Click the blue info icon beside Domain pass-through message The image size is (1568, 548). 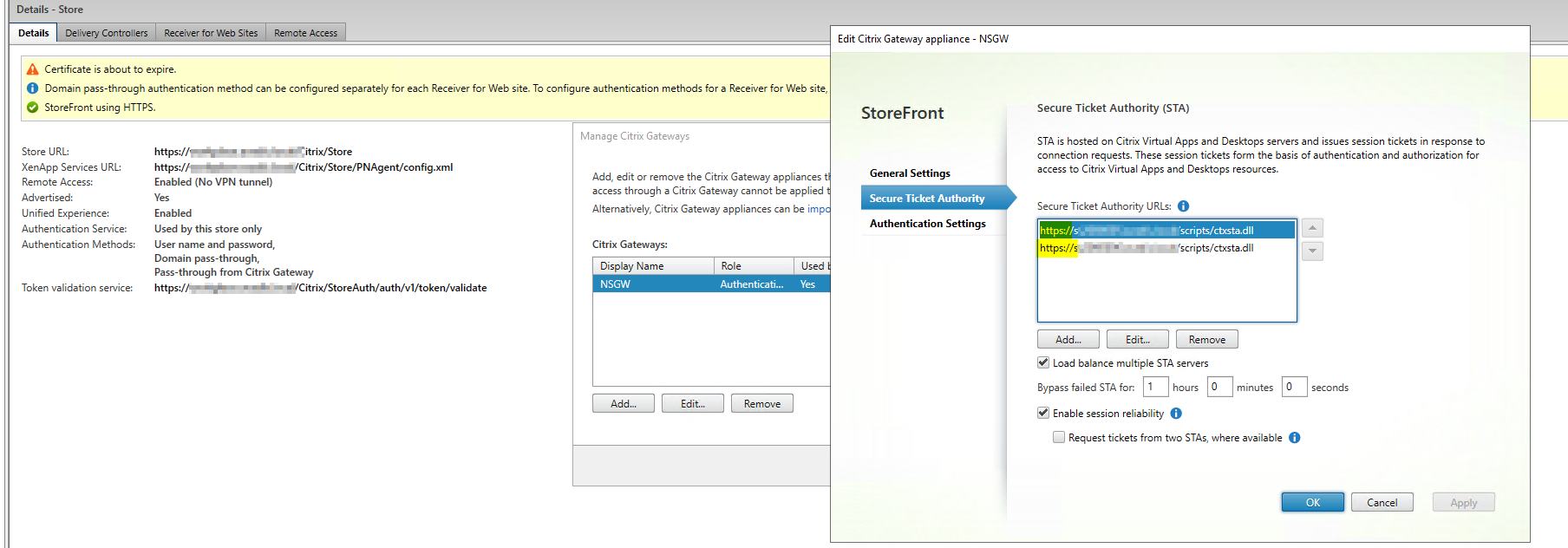point(32,88)
